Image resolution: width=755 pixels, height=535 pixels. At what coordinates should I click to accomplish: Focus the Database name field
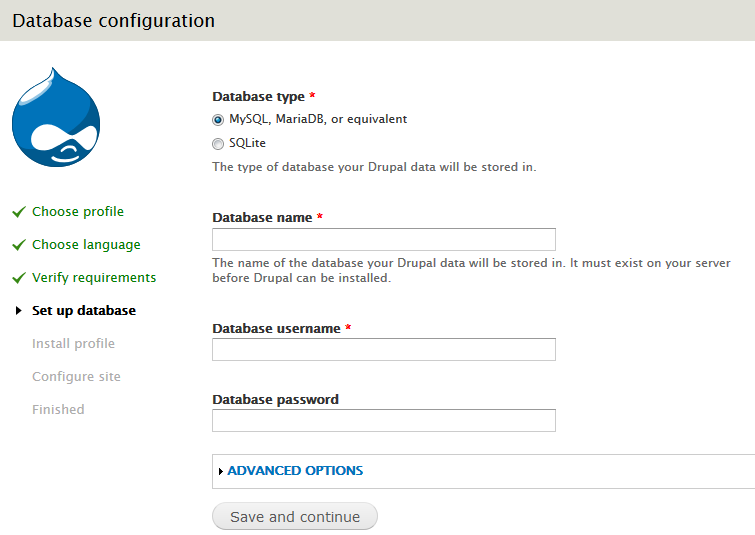[x=383, y=239]
